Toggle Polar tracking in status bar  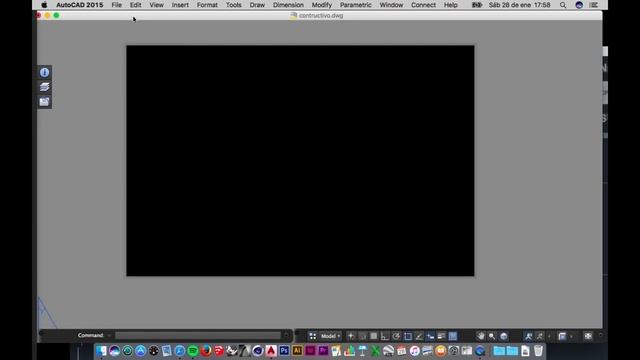[396, 336]
